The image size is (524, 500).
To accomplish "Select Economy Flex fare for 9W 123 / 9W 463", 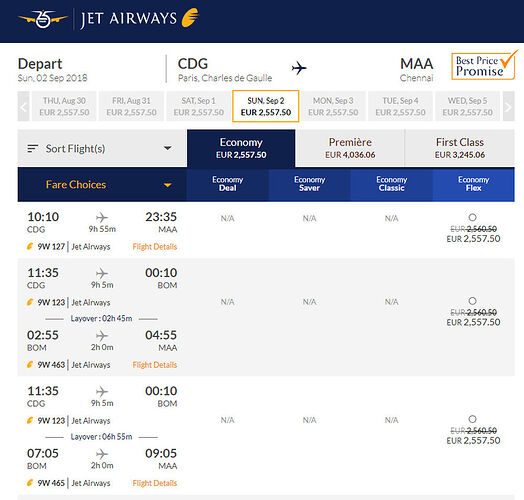I will (x=472, y=301).
